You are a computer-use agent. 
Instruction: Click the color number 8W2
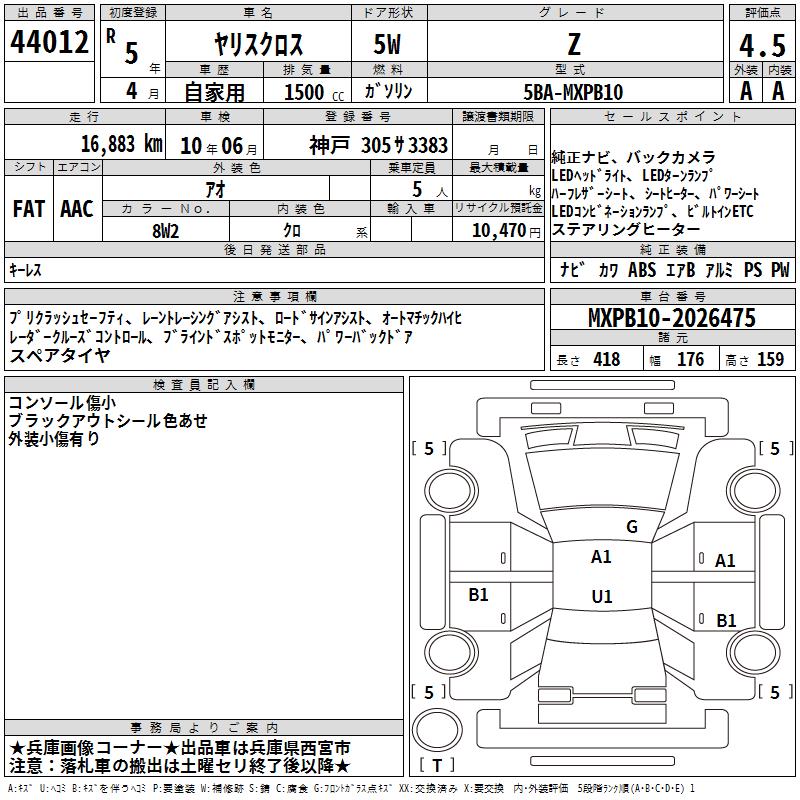tap(165, 231)
